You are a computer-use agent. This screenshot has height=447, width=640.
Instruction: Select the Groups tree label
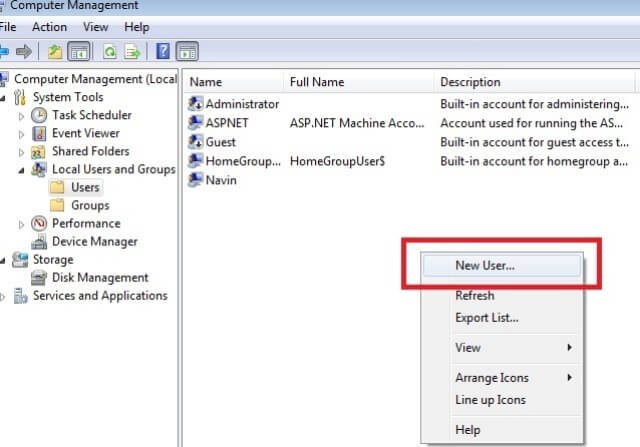(90, 205)
